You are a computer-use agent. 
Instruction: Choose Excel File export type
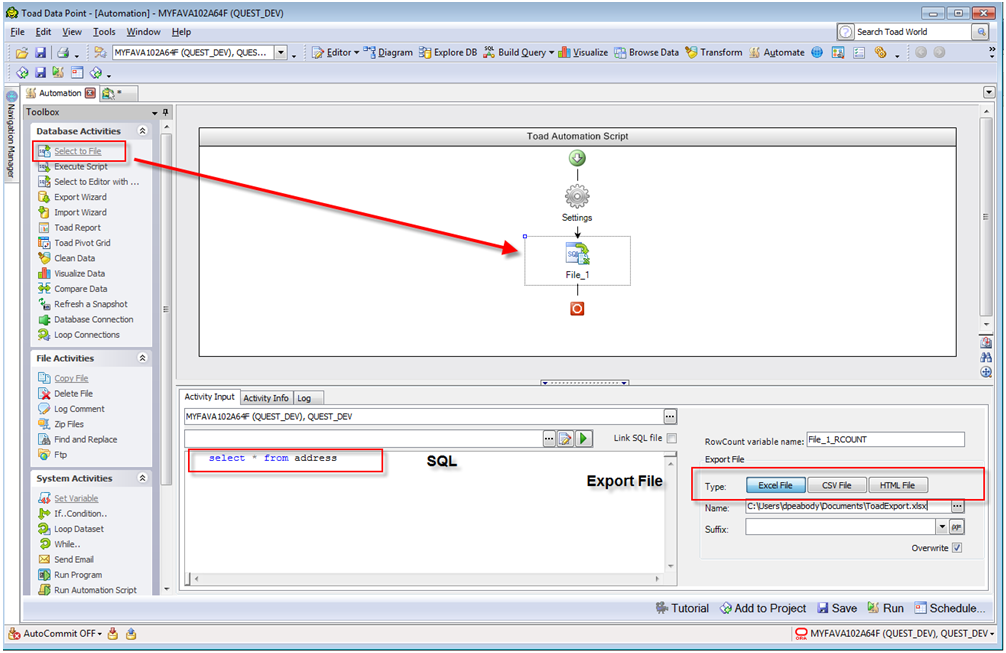775,486
